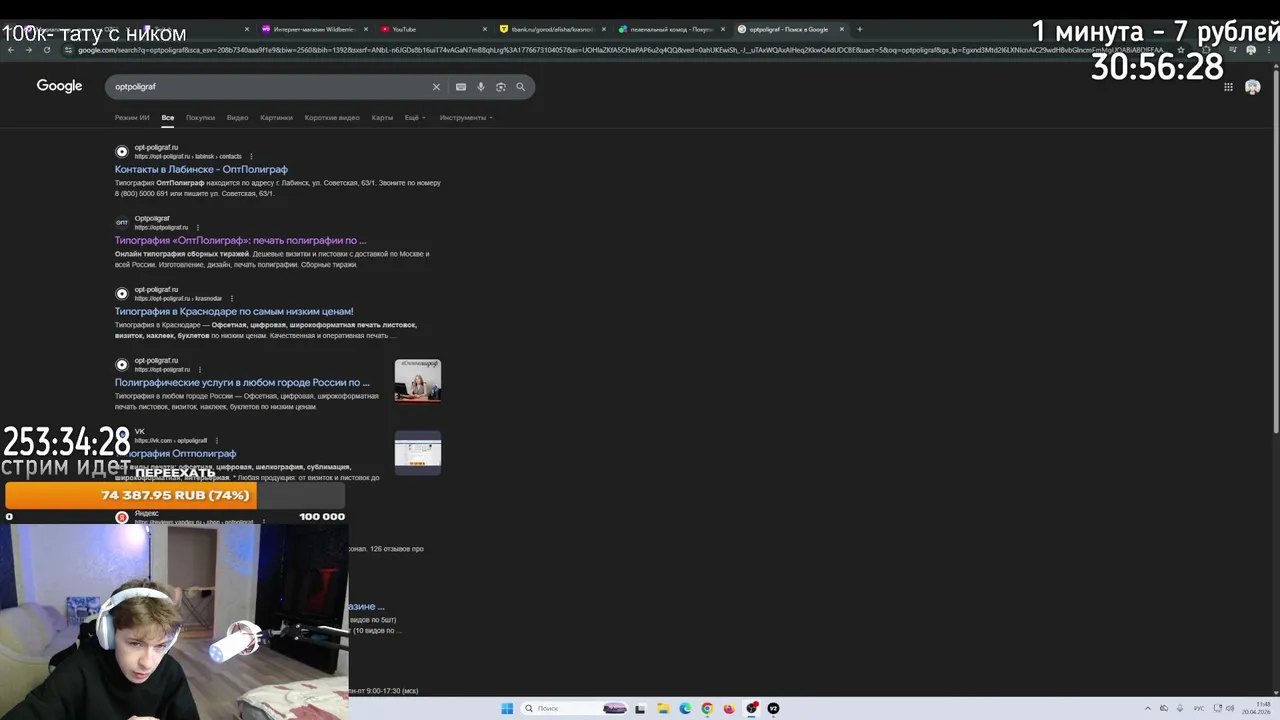Select the Видео search tab

(237, 118)
